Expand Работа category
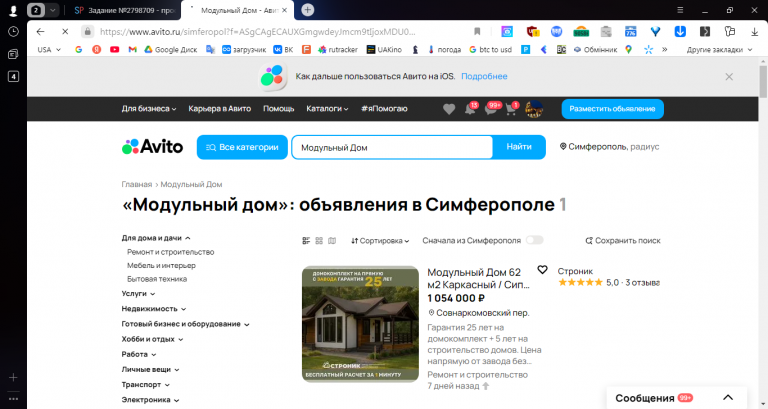The width and height of the screenshot is (768, 409). 139,354
